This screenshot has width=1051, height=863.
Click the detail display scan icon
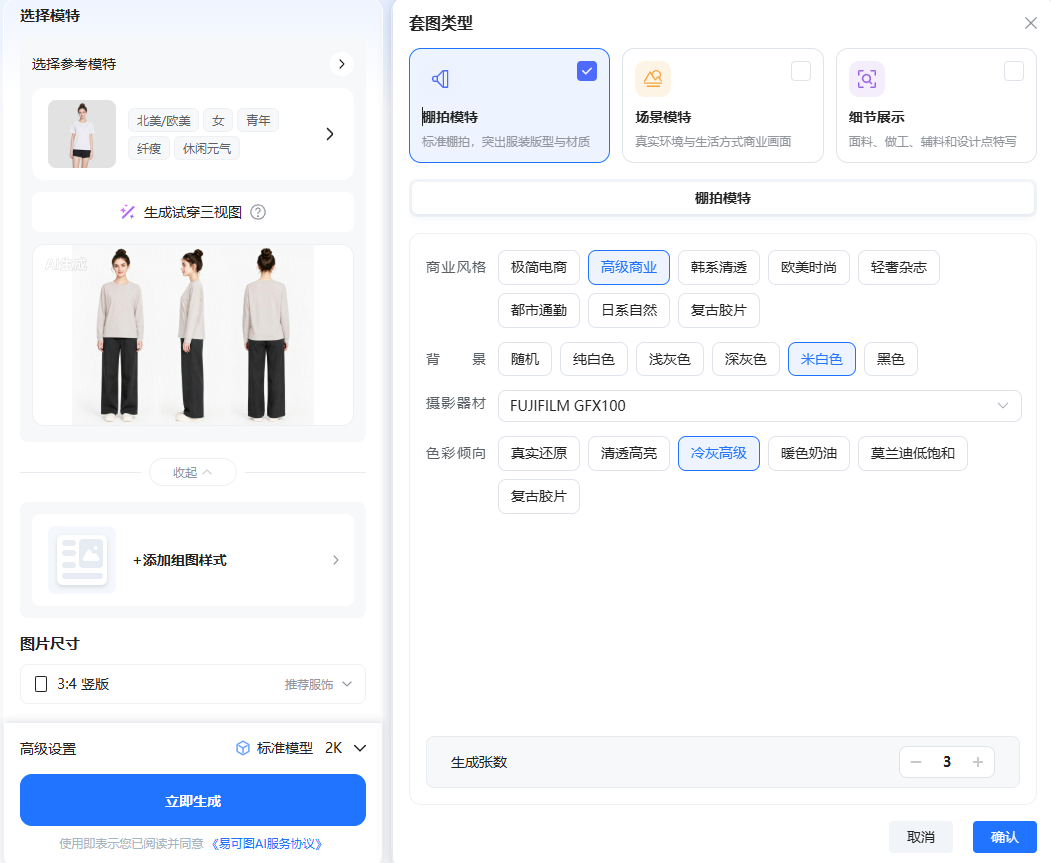tap(867, 79)
